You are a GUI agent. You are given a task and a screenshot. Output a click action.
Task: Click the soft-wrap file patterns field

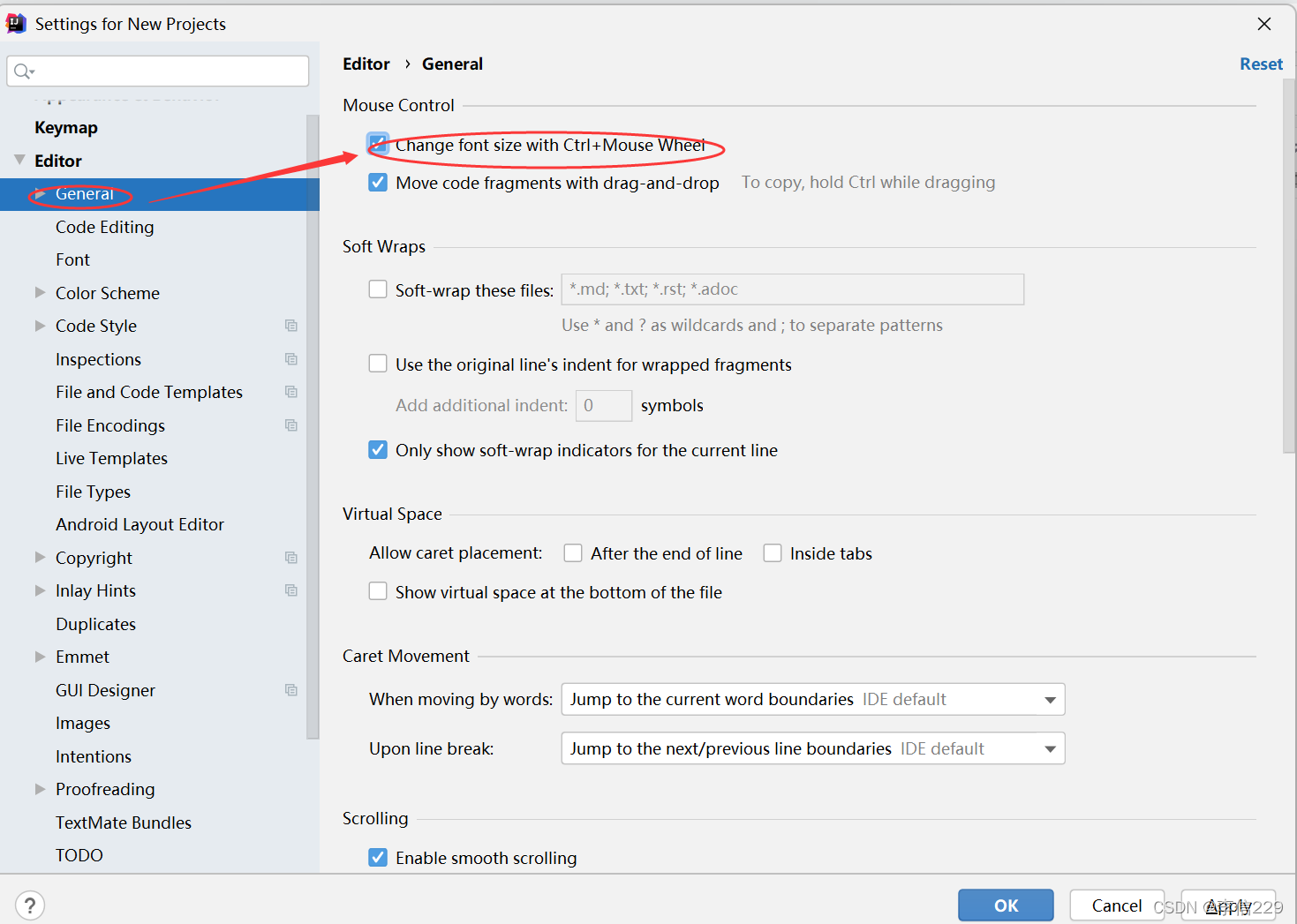pos(793,289)
